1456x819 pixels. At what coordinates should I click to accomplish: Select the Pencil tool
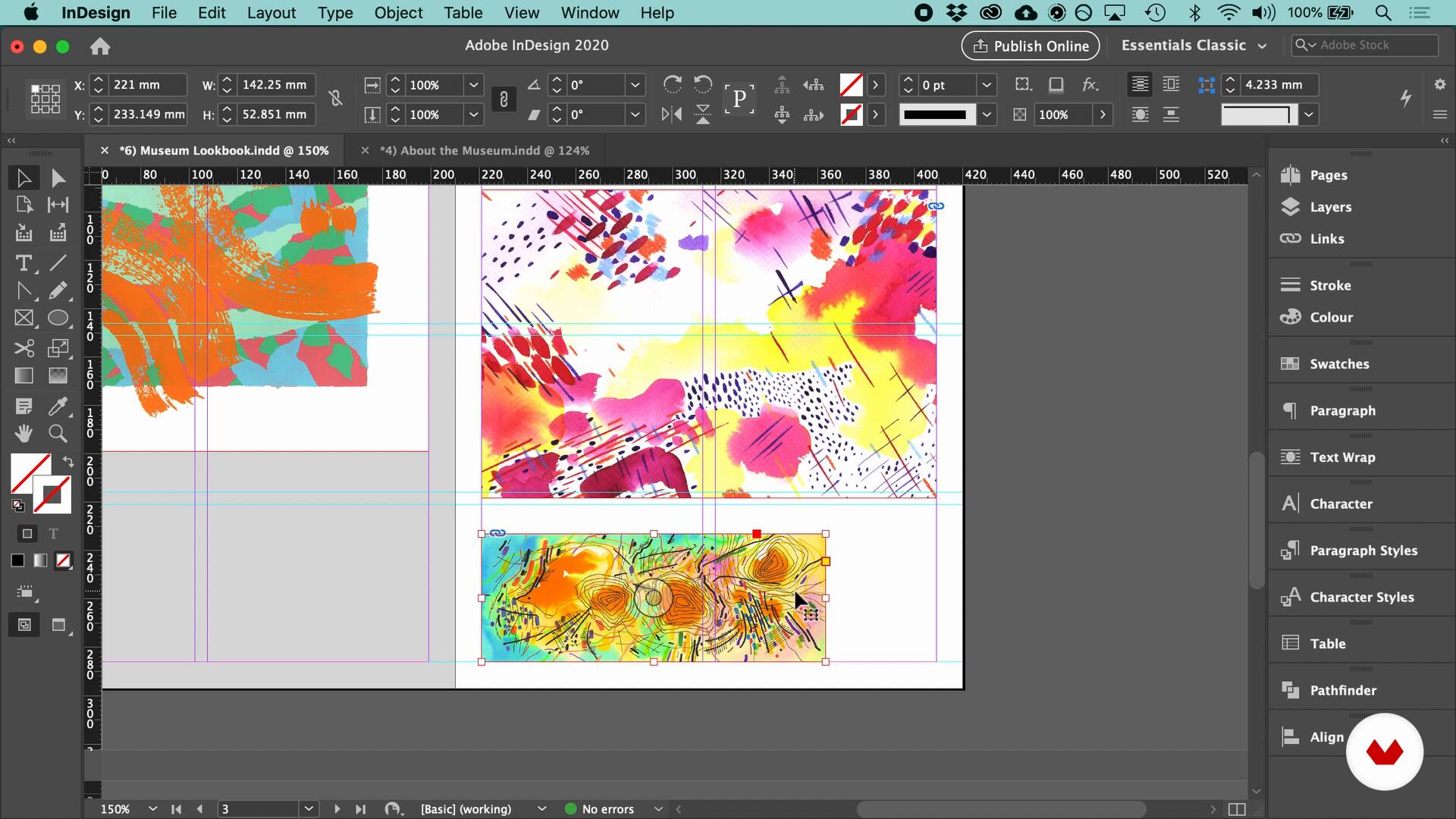(58, 291)
